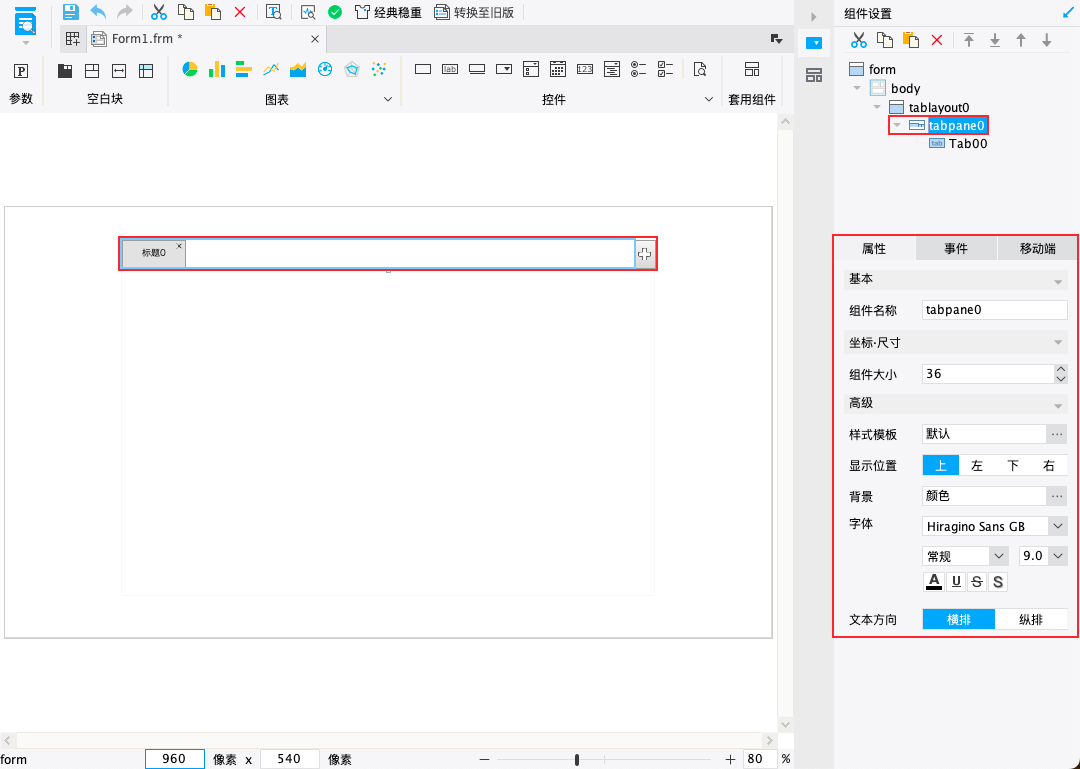The height and width of the screenshot is (769, 1080).
Task: Collapse the tablayout0 tree node
Action: click(x=877, y=107)
